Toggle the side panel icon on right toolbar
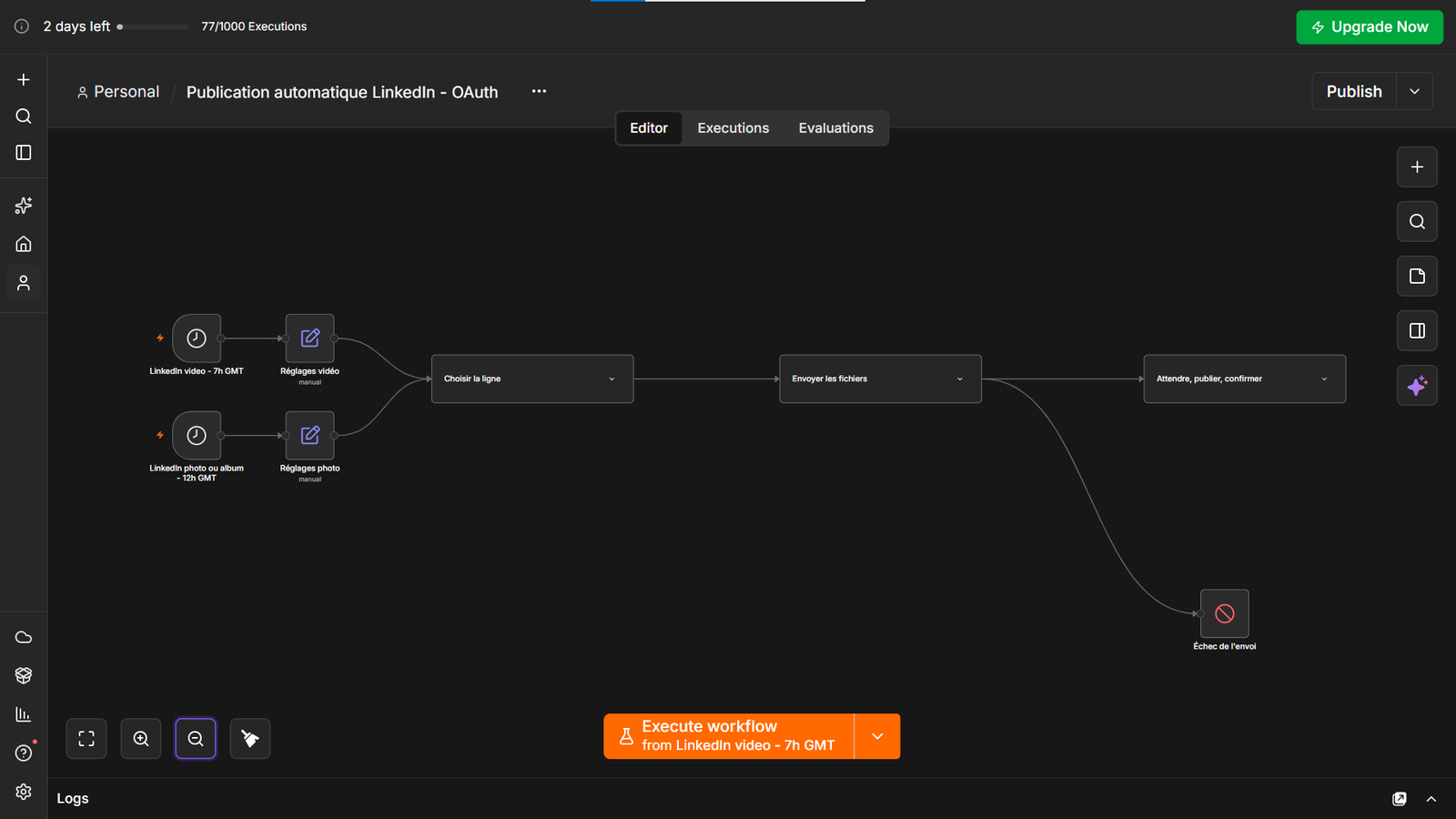The image size is (1456, 819). [x=1417, y=330]
